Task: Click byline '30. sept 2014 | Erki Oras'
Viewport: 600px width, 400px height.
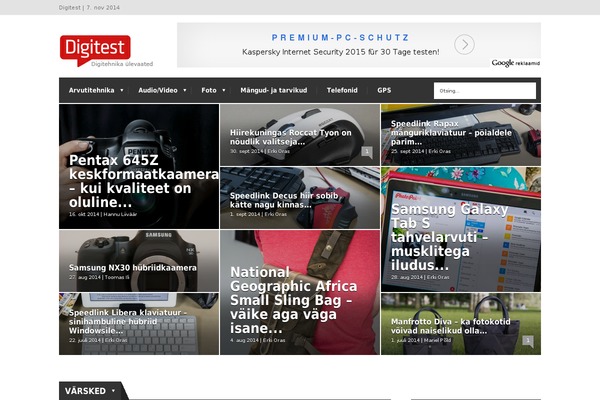Action: pyautogui.click(x=260, y=151)
